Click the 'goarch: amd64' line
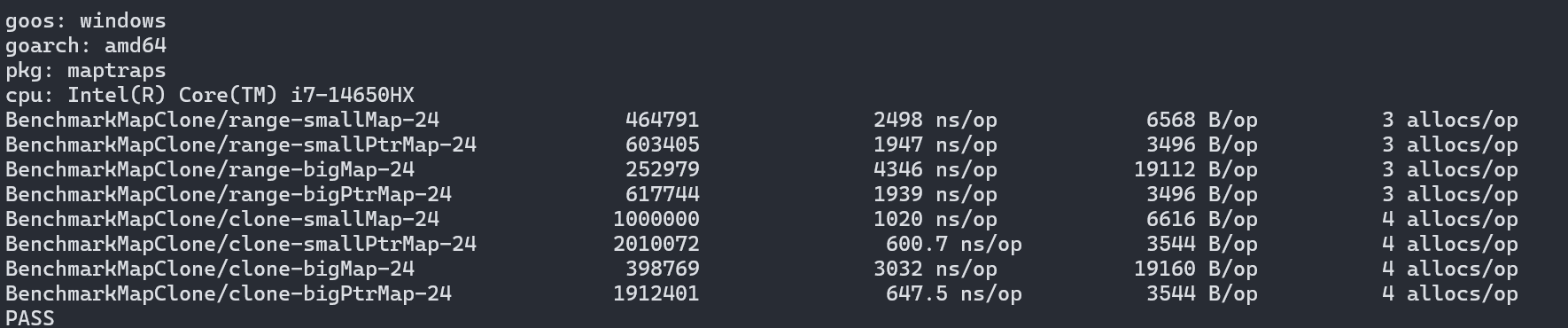 coord(85,45)
